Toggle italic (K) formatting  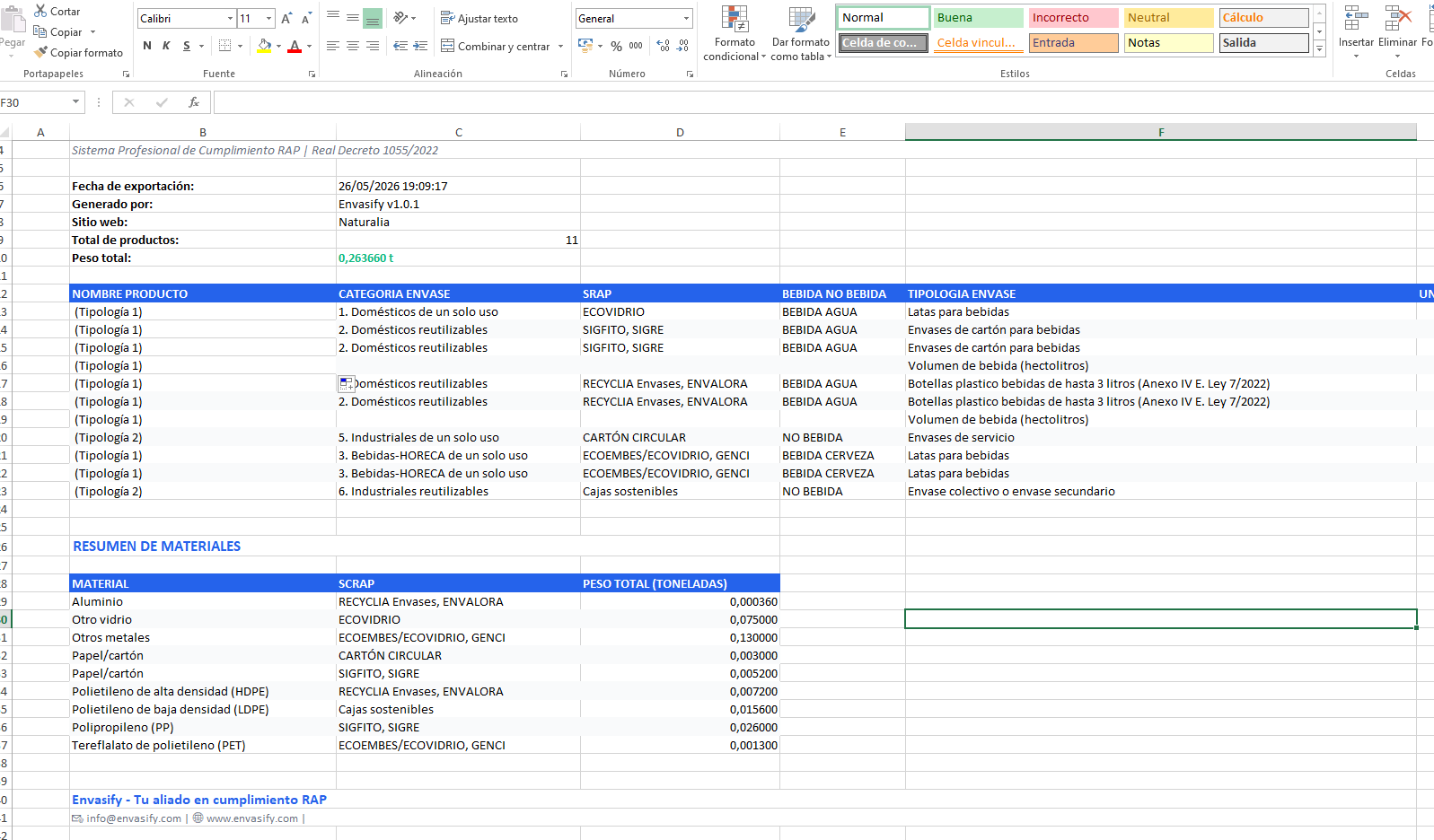pos(166,46)
